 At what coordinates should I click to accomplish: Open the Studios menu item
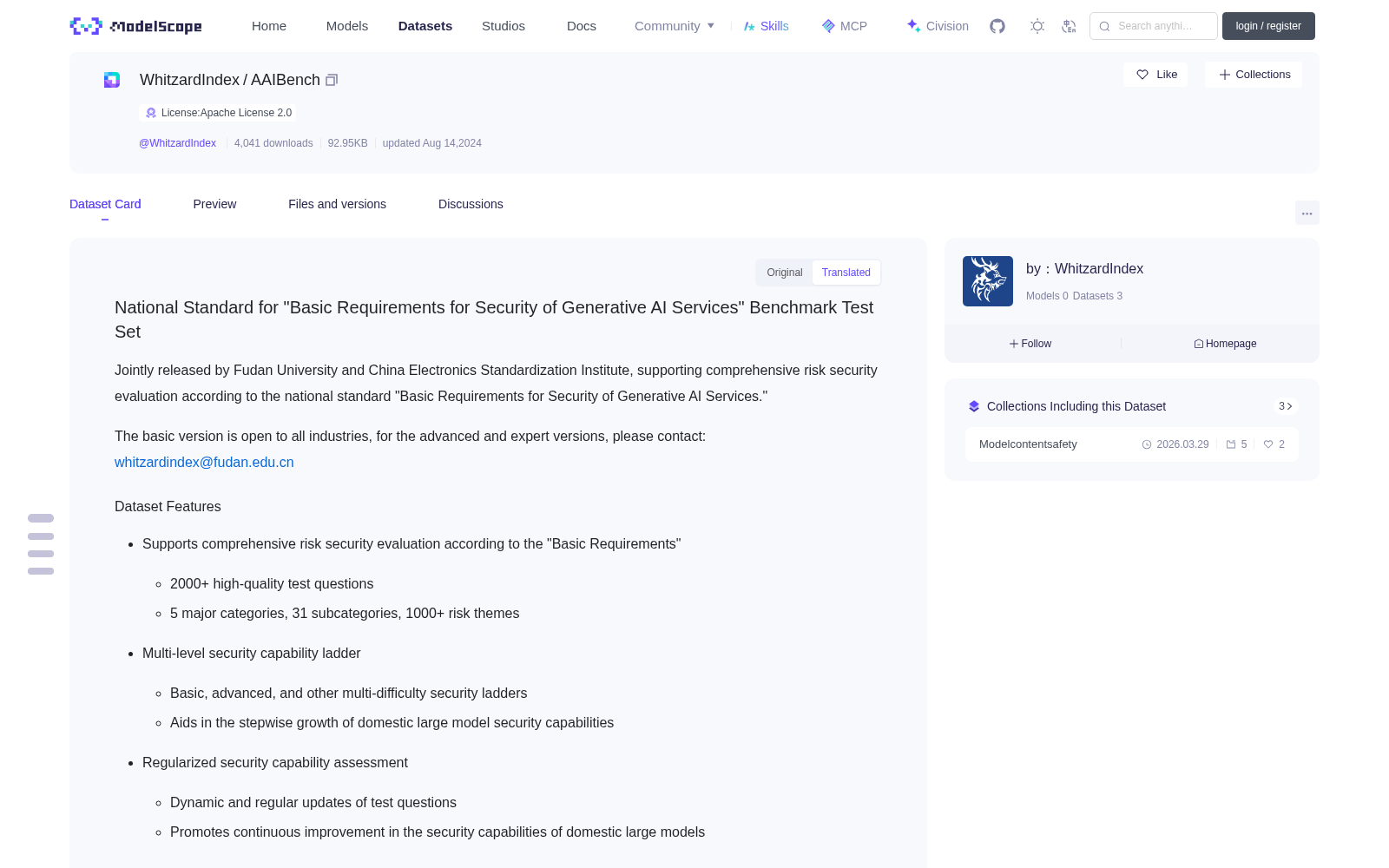coord(504,26)
